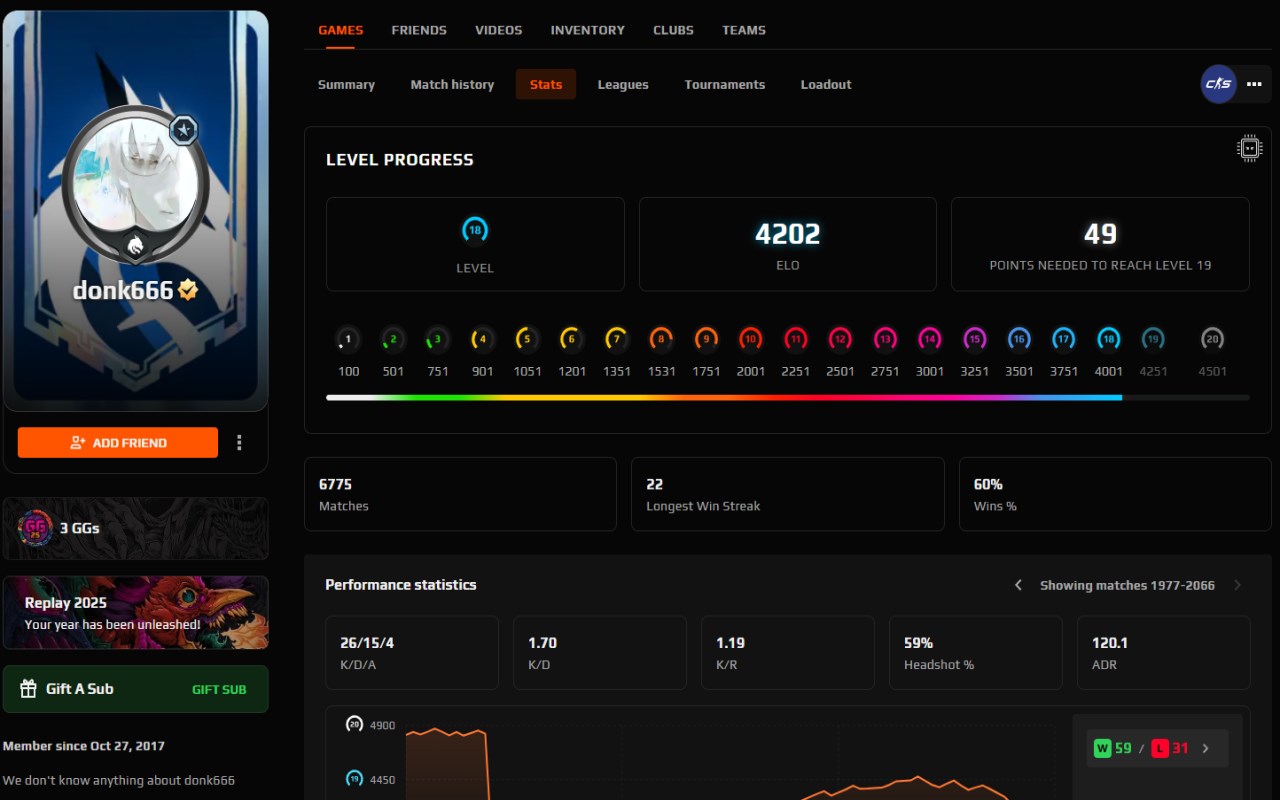The image size is (1280, 800).
Task: Select the level 10 milestone badge
Action: pyautogui.click(x=750, y=339)
